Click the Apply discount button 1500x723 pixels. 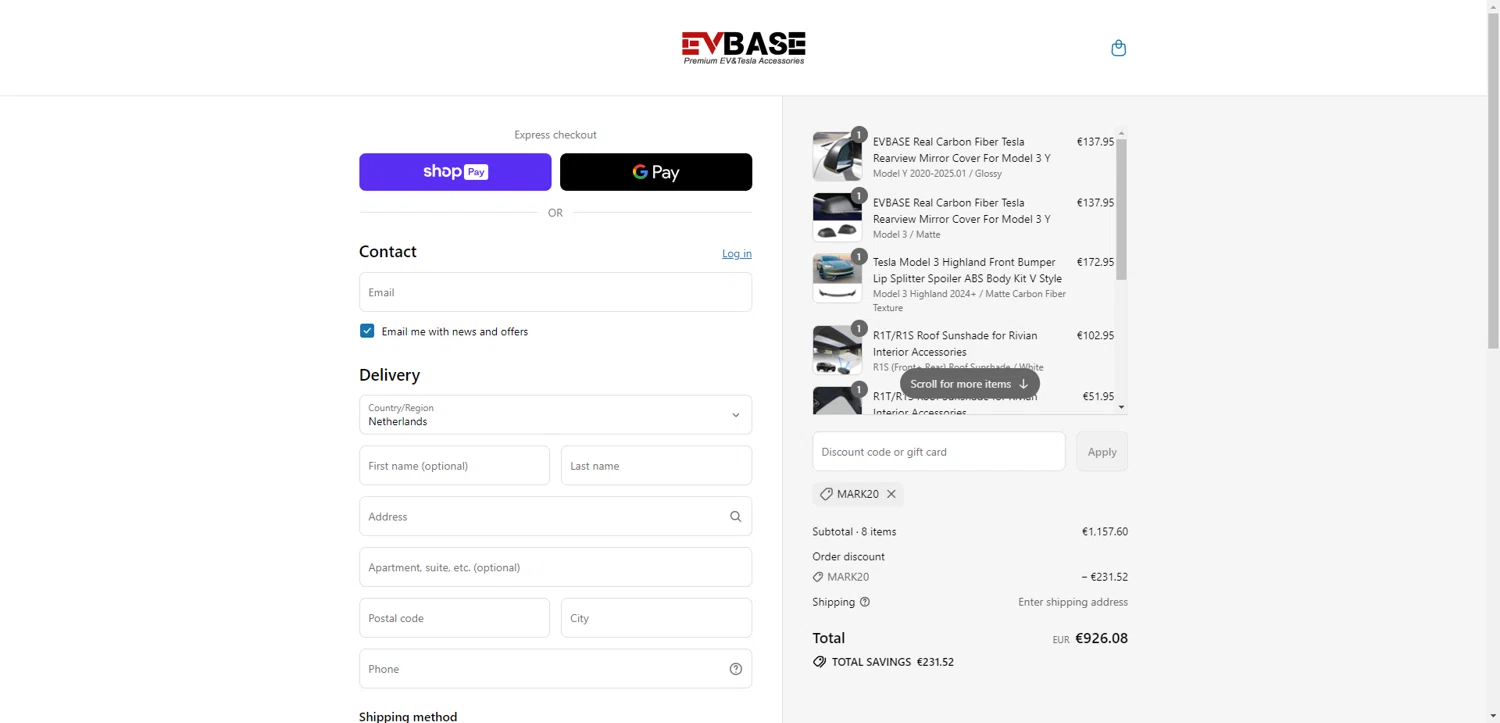pos(1102,452)
